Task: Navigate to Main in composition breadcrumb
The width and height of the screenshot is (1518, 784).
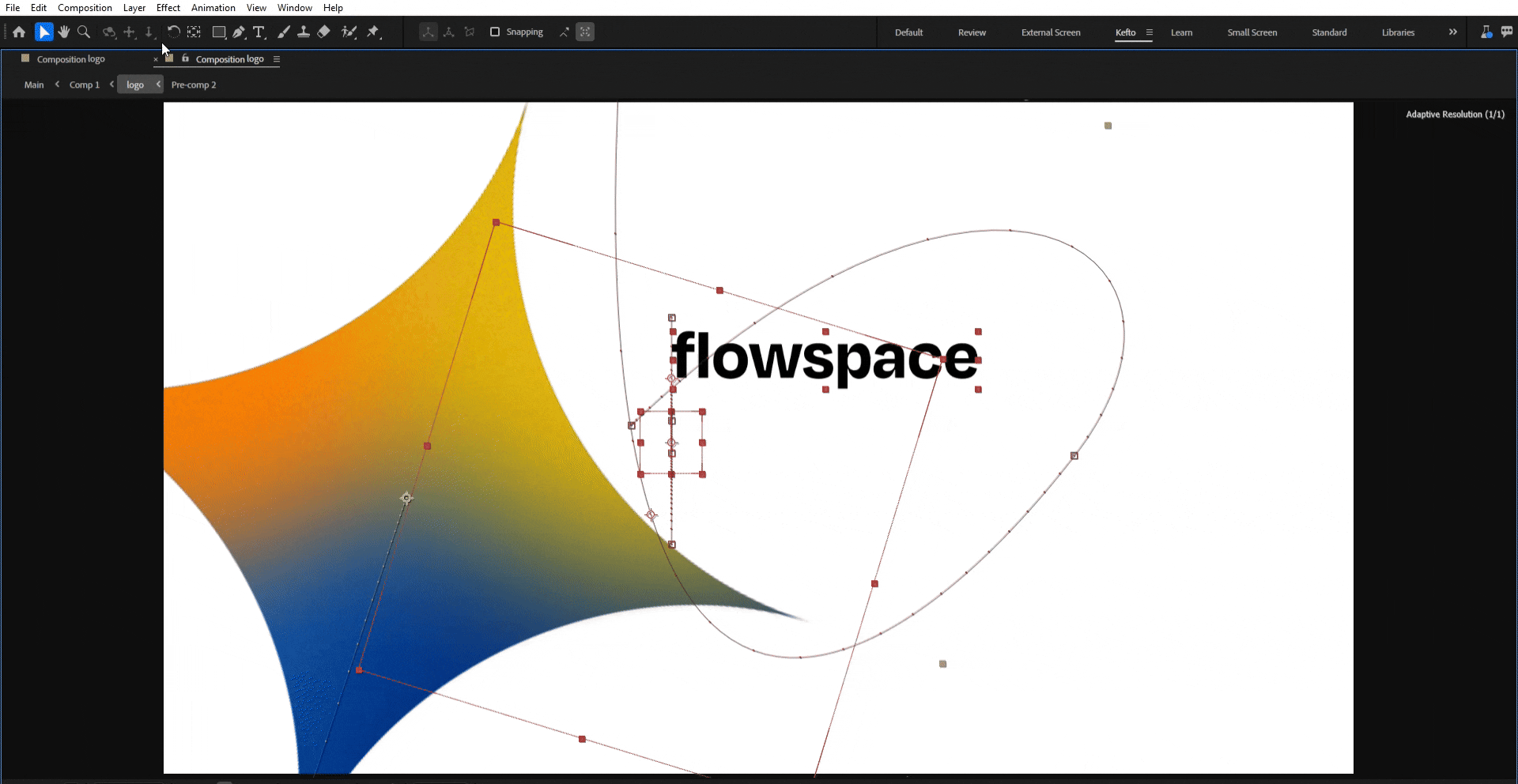Action: click(x=34, y=85)
